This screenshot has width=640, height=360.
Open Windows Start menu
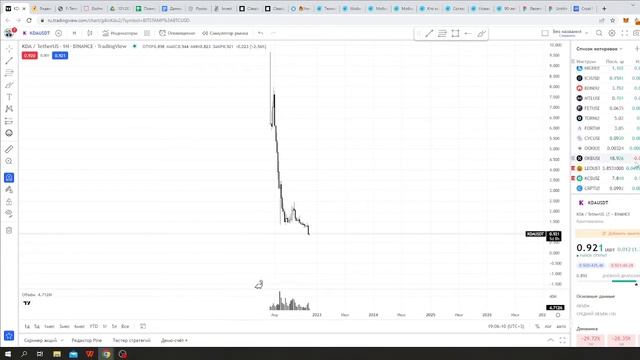click(x=8, y=354)
